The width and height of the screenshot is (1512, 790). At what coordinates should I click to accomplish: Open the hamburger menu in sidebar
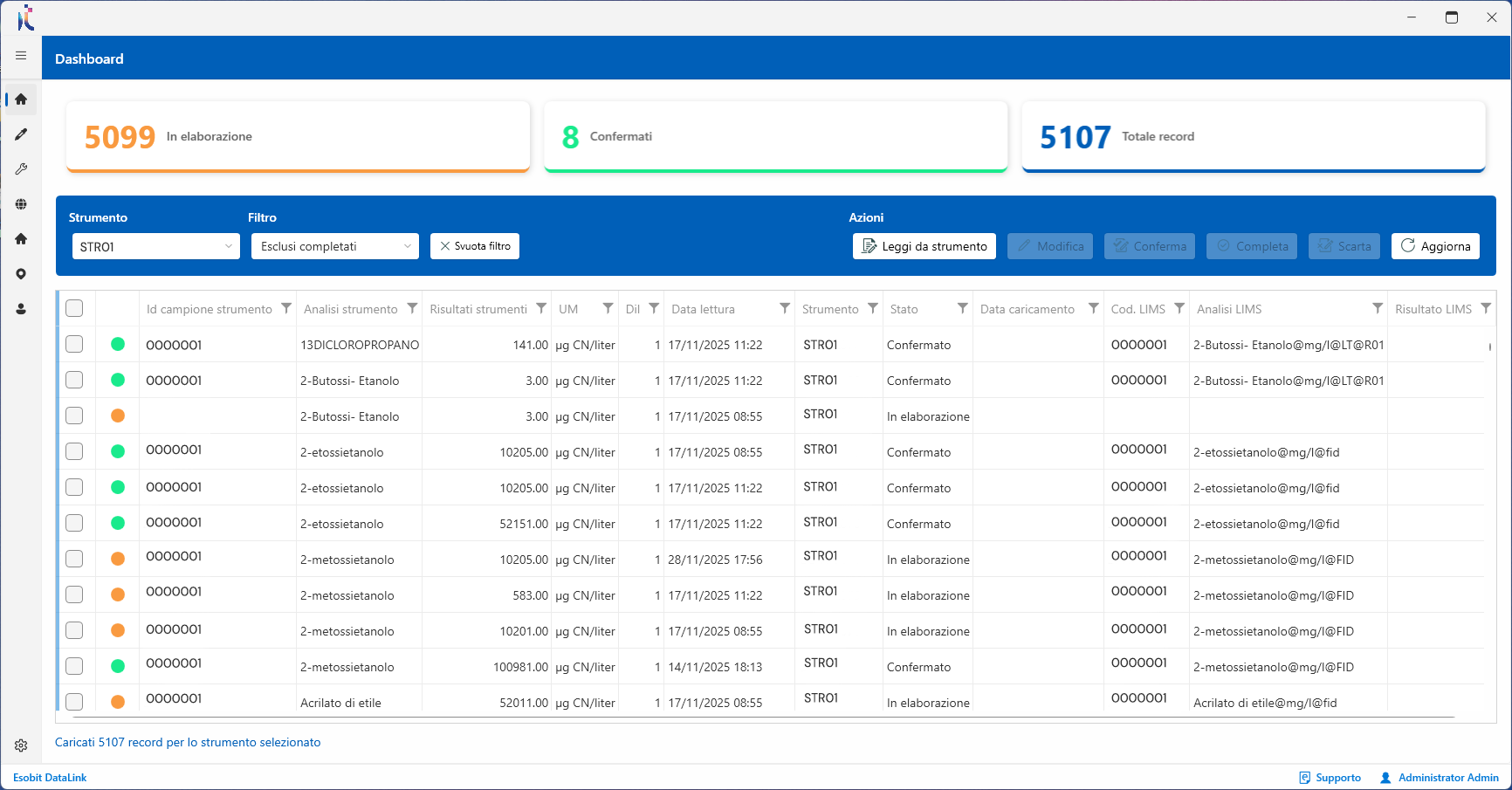click(21, 56)
